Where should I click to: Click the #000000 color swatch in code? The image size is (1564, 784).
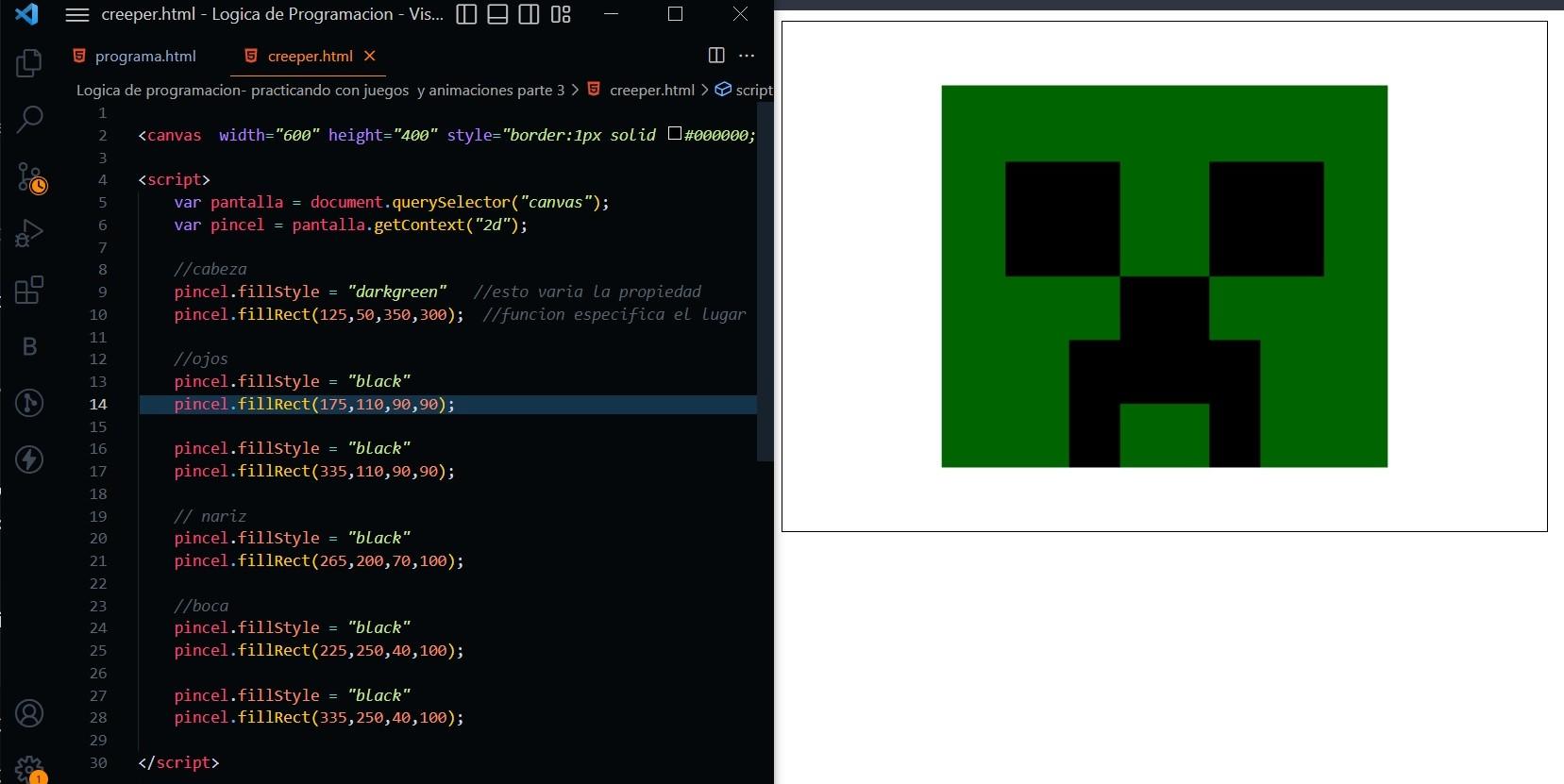pyautogui.click(x=675, y=133)
